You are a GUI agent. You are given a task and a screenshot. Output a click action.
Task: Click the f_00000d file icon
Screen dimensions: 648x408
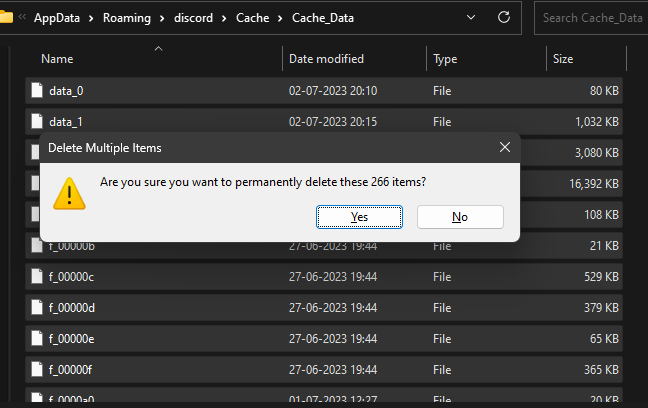click(37, 308)
